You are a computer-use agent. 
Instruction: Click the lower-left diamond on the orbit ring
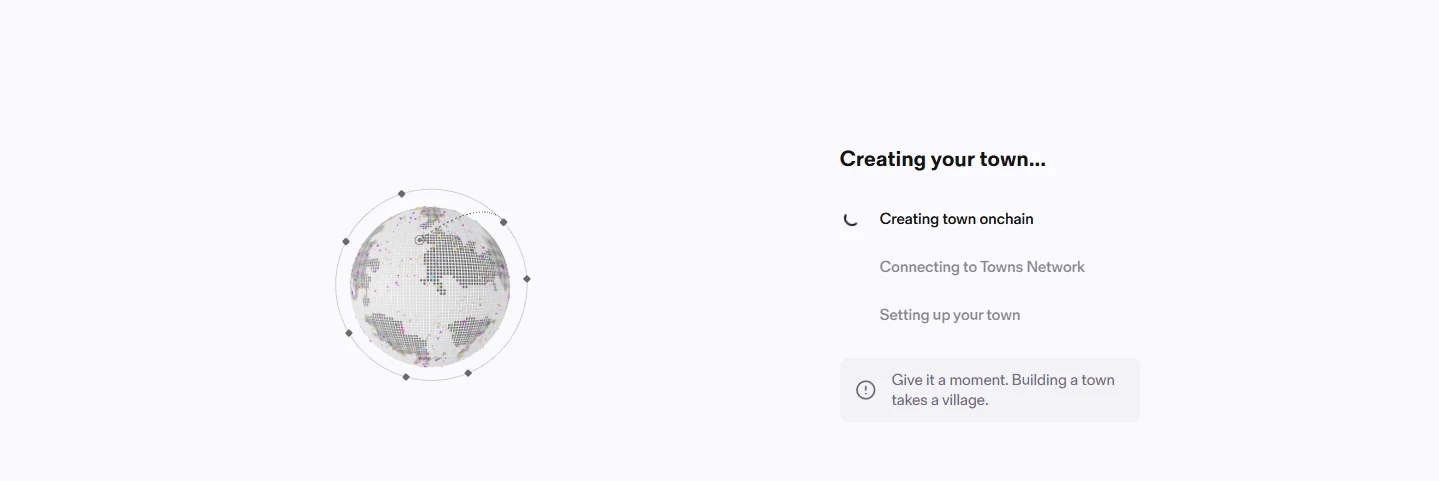[x=349, y=333]
